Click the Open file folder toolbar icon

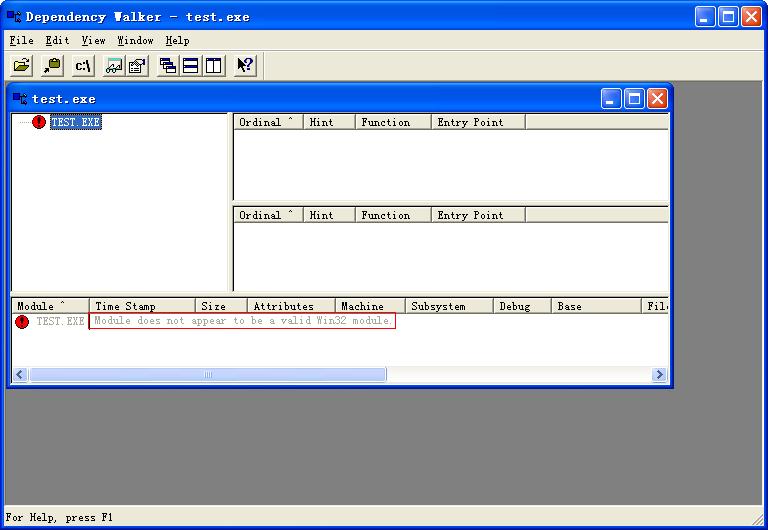[x=22, y=66]
